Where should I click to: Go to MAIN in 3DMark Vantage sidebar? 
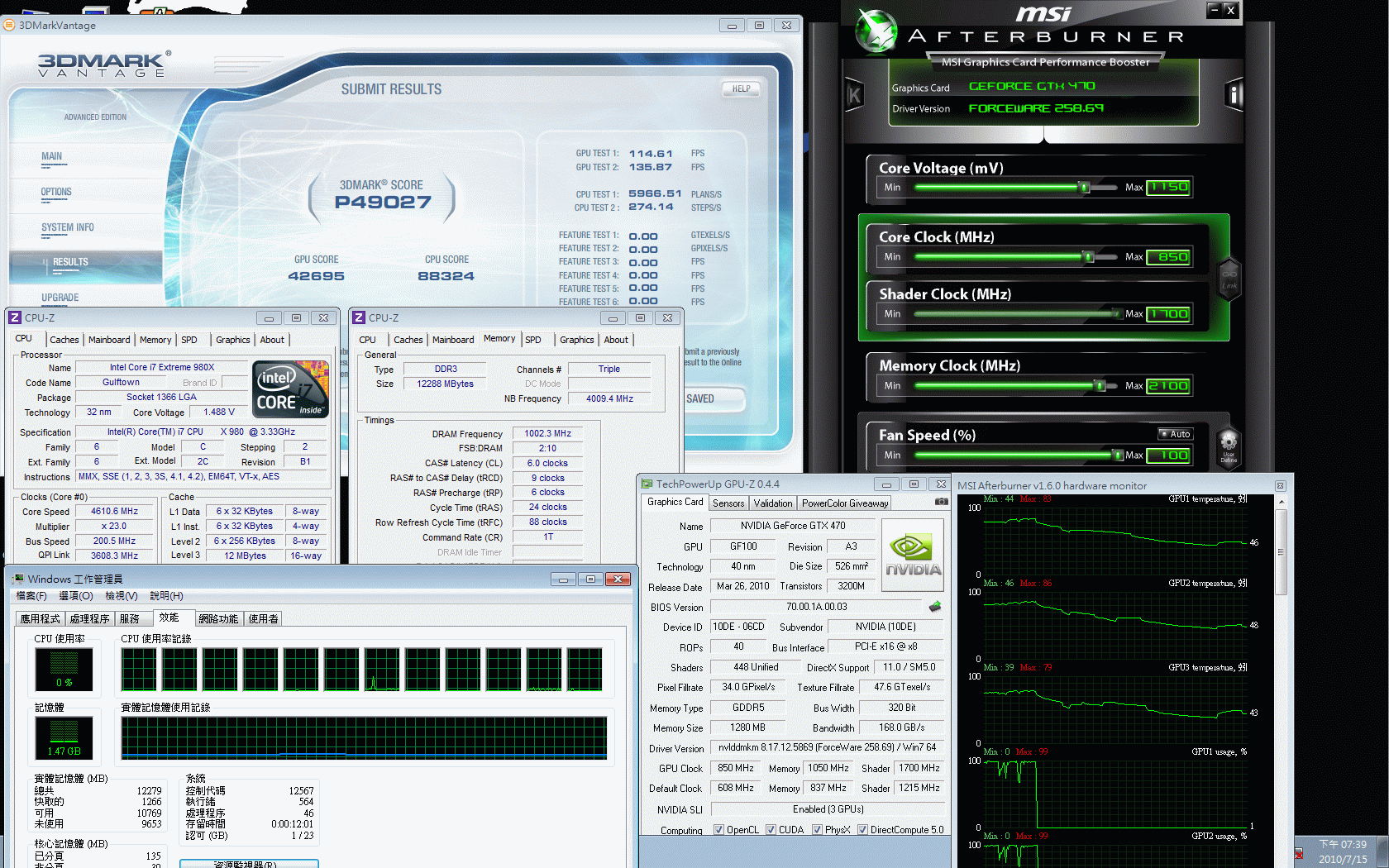pyautogui.click(x=51, y=156)
